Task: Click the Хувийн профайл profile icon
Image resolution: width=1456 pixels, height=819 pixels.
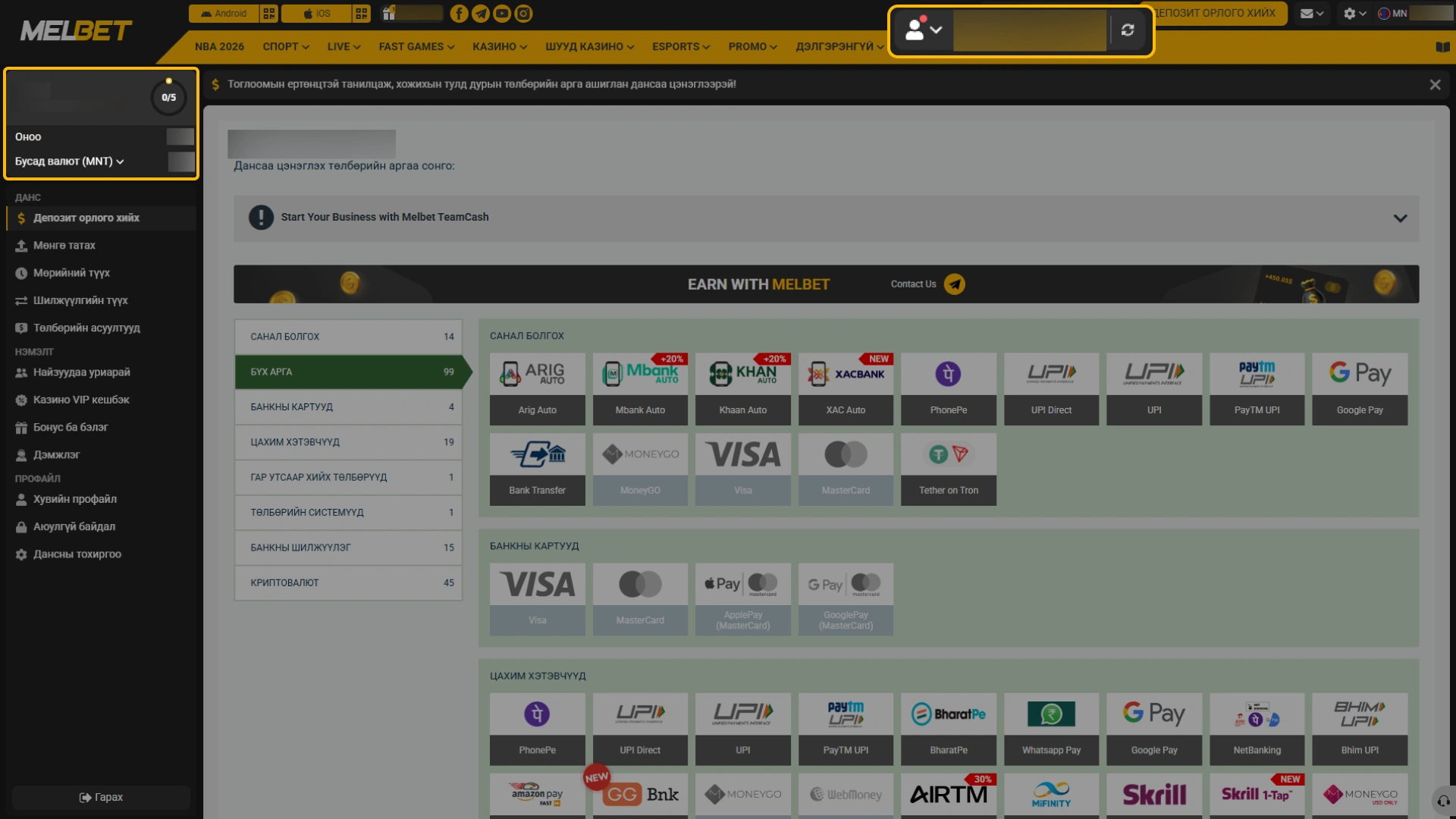Action: (x=21, y=500)
